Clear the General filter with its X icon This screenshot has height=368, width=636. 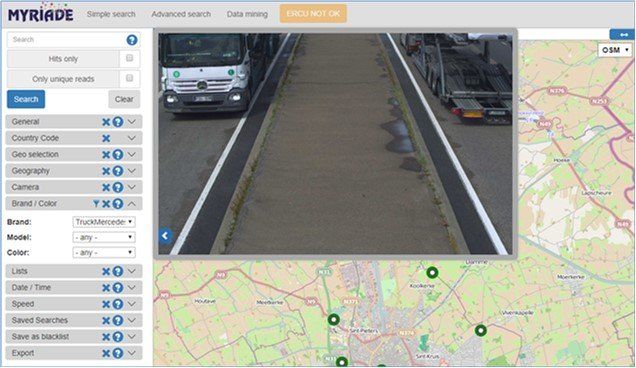click(106, 122)
